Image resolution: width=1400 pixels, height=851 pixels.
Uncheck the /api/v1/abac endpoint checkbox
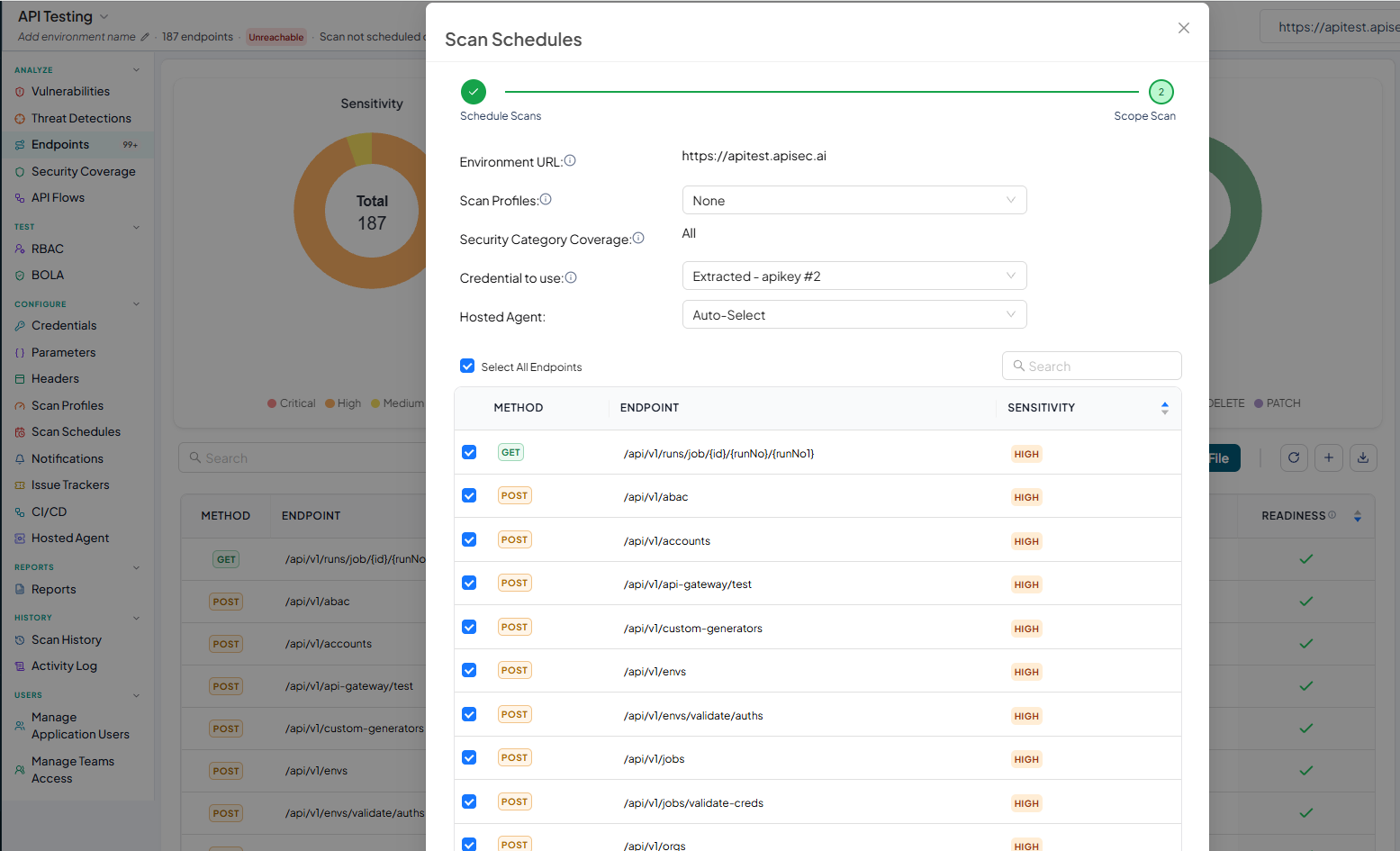click(x=469, y=495)
